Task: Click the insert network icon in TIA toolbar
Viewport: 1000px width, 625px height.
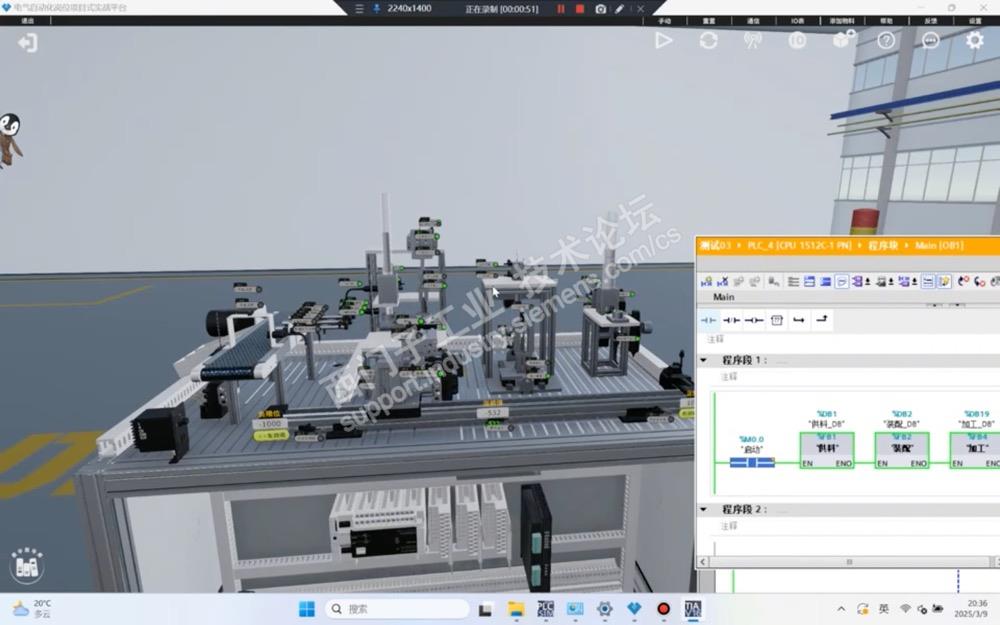Action: click(706, 281)
